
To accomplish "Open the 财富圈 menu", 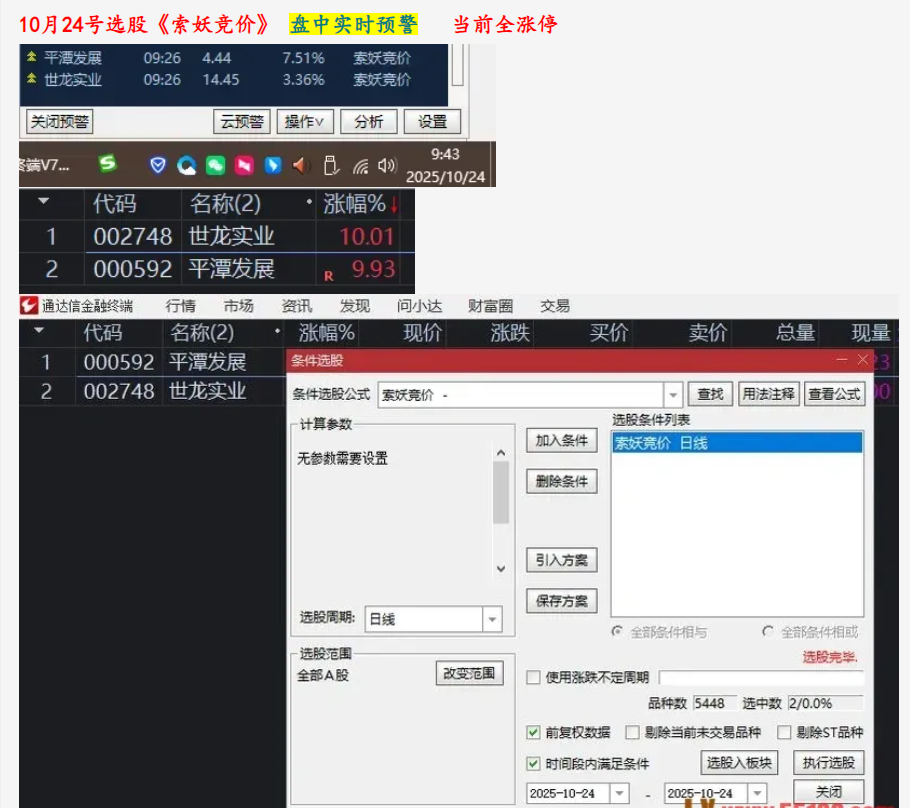I will tap(490, 306).
